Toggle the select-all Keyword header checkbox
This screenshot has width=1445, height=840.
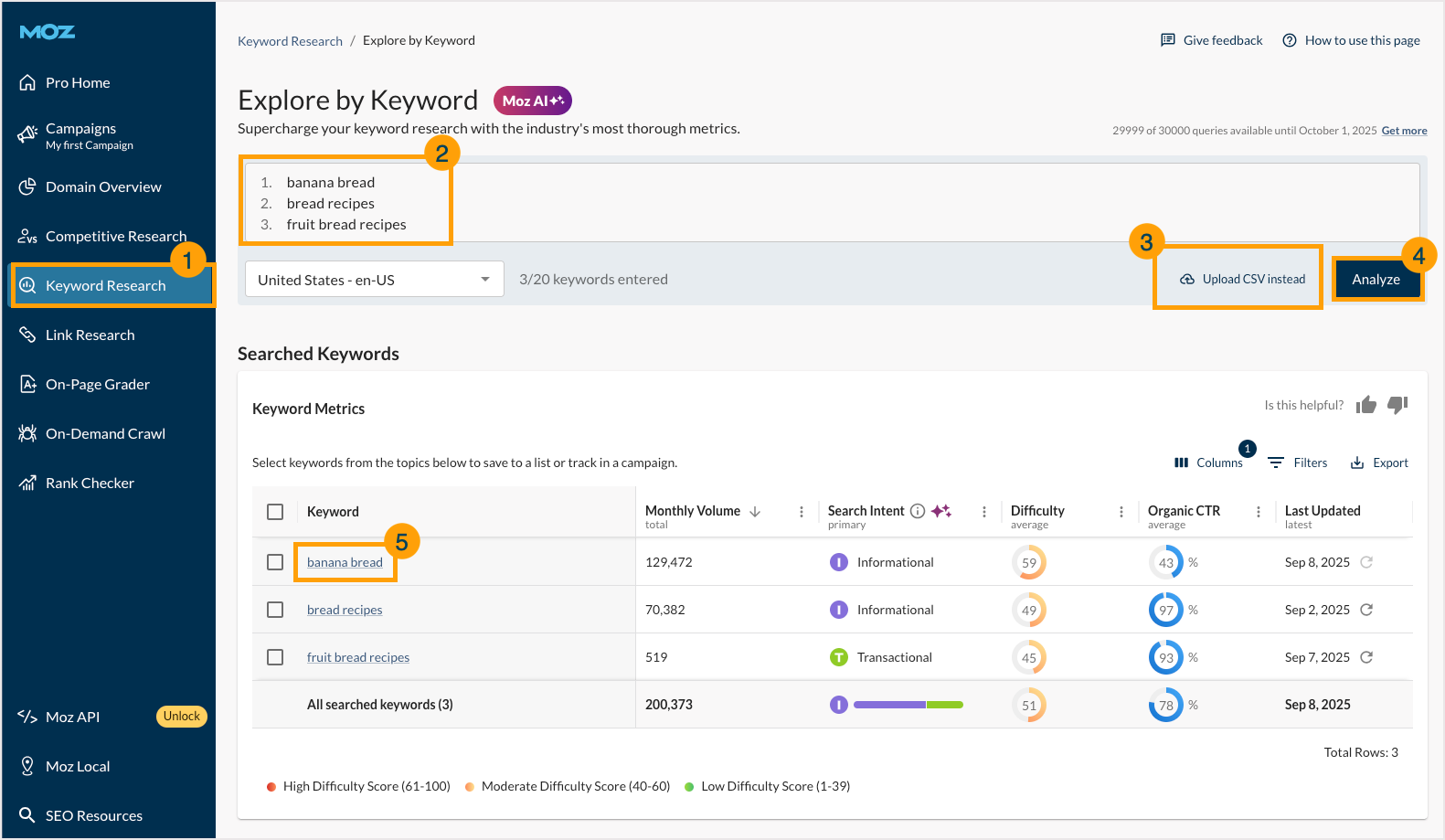coord(275,512)
